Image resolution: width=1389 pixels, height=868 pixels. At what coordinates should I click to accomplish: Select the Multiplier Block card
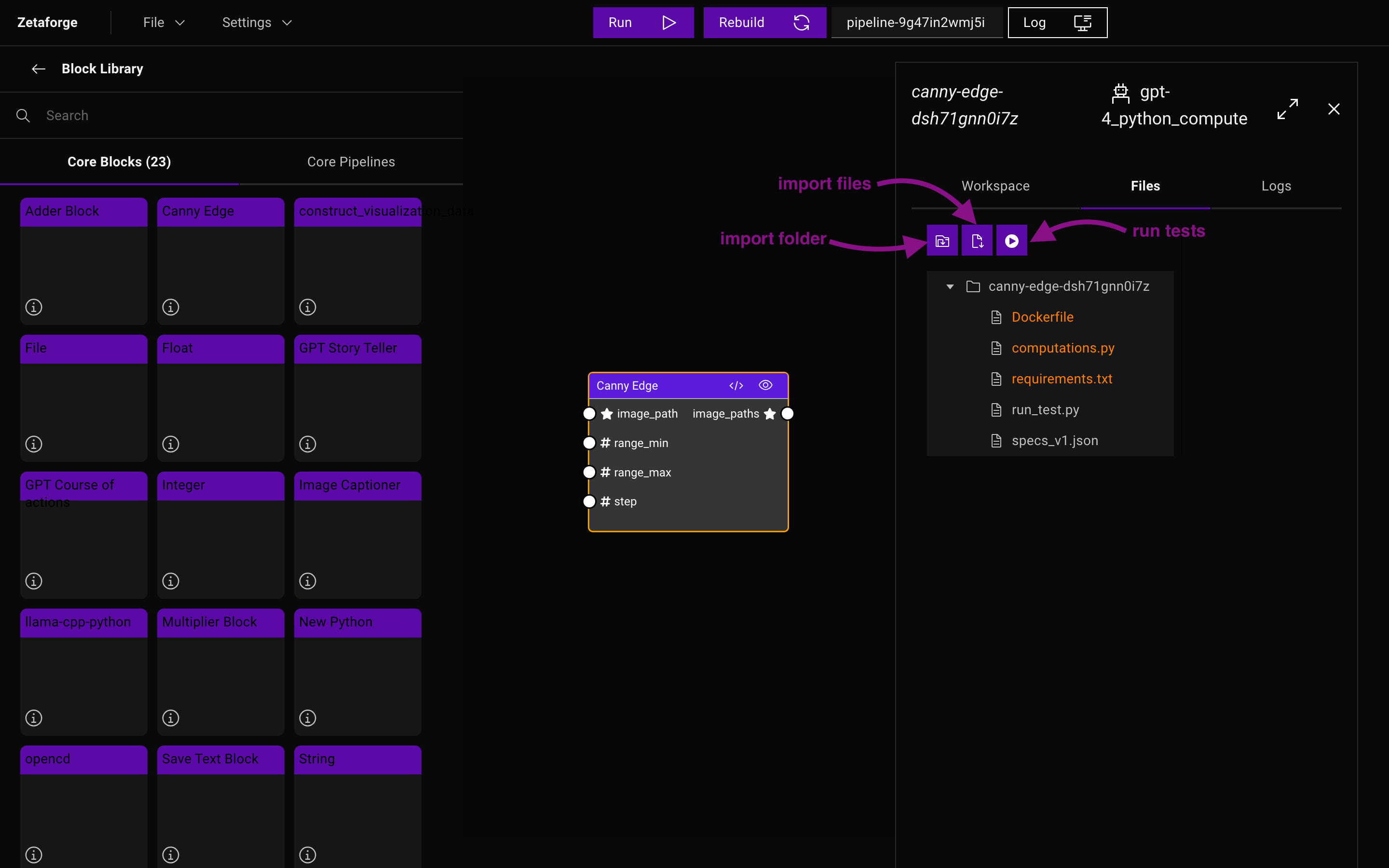click(x=220, y=672)
